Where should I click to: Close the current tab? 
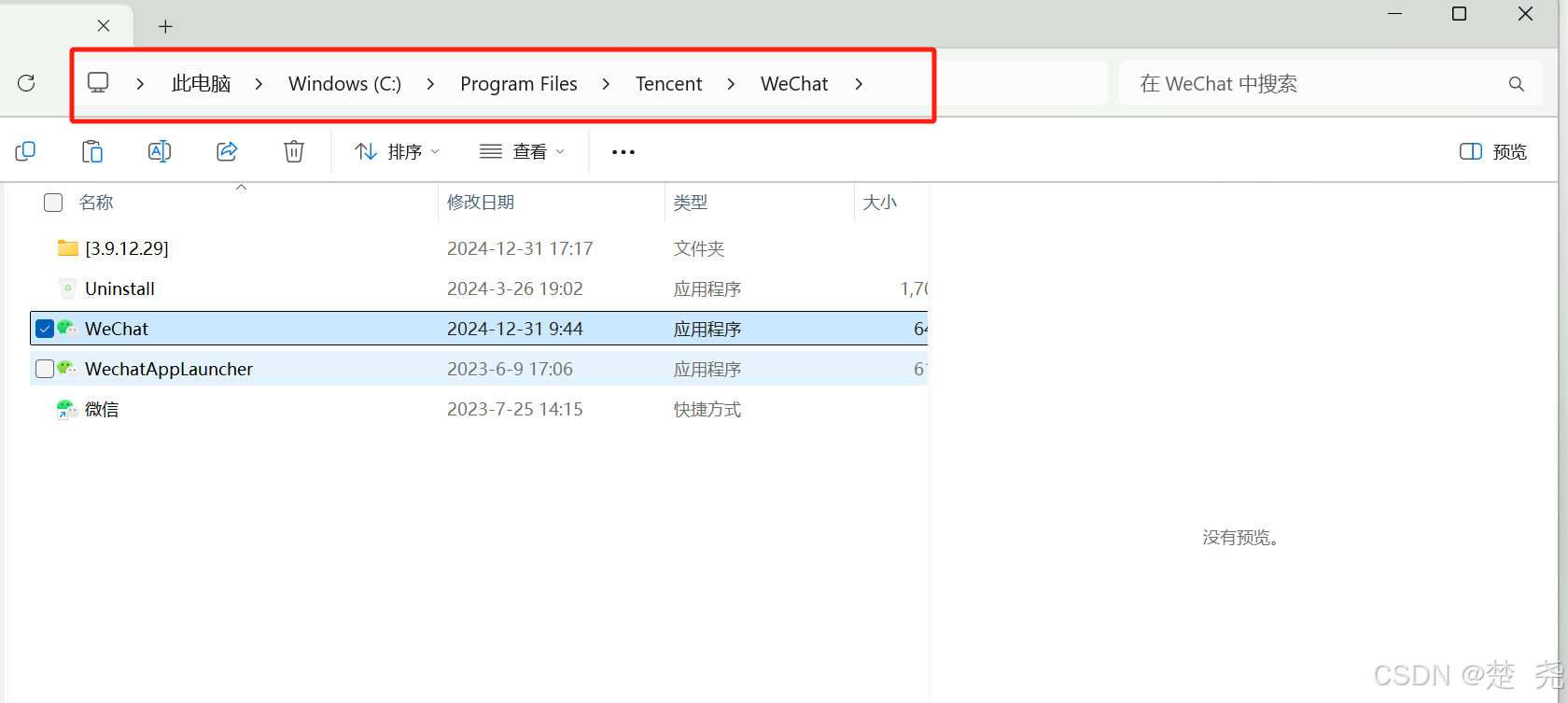pos(104,26)
